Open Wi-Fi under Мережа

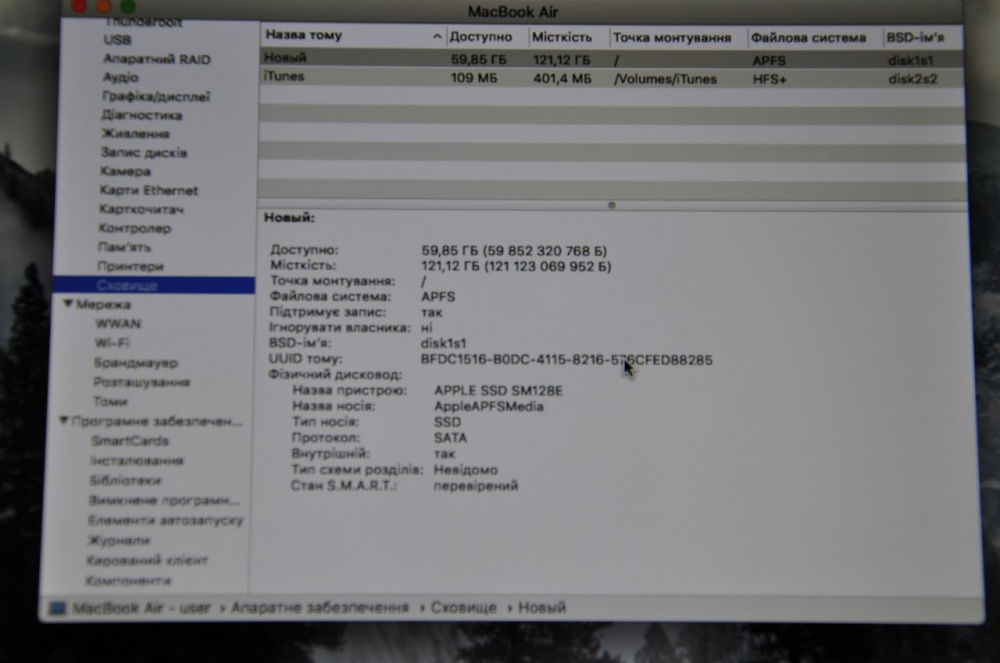[x=112, y=343]
